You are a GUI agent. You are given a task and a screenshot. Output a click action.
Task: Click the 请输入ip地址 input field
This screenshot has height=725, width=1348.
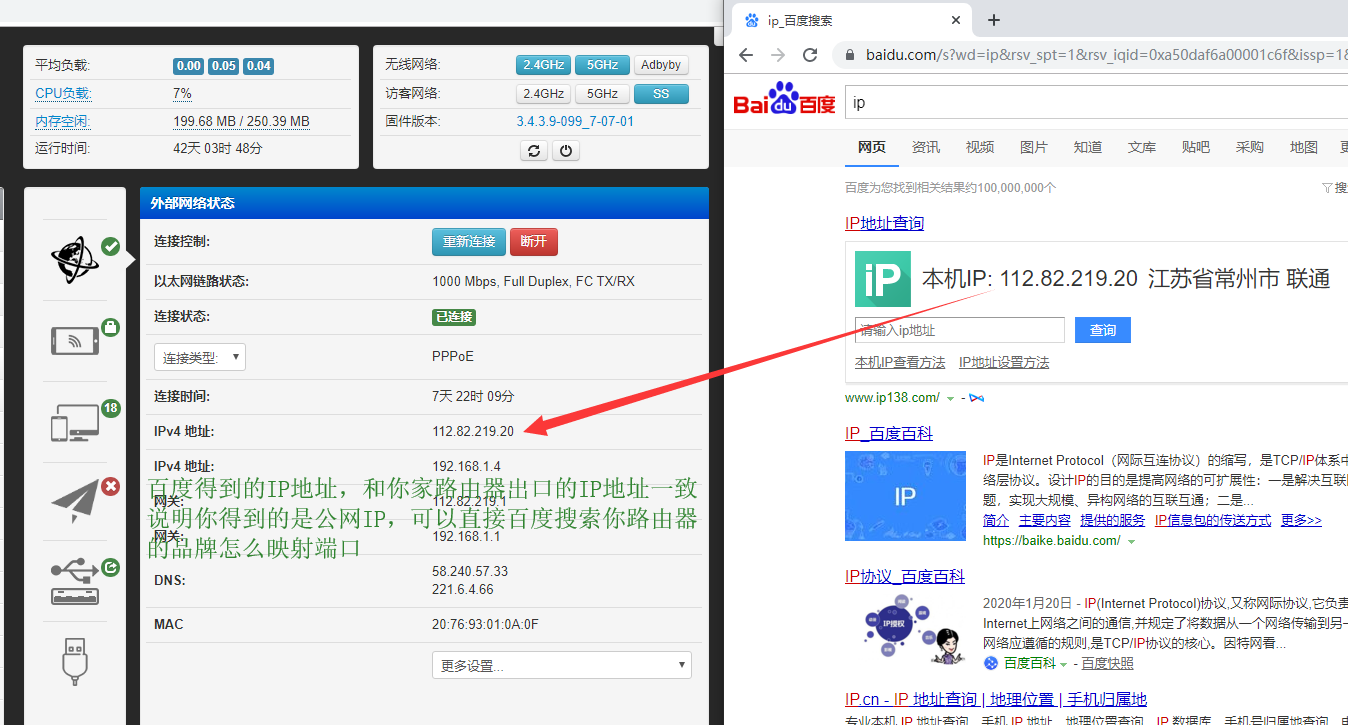click(960, 330)
